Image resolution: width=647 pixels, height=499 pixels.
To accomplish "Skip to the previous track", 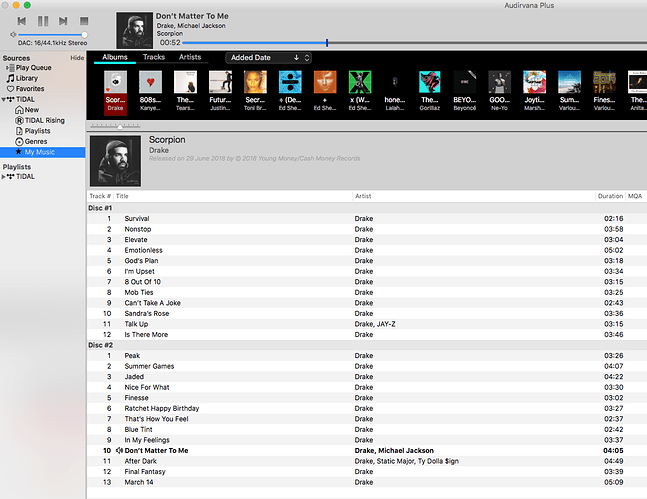I will [21, 21].
